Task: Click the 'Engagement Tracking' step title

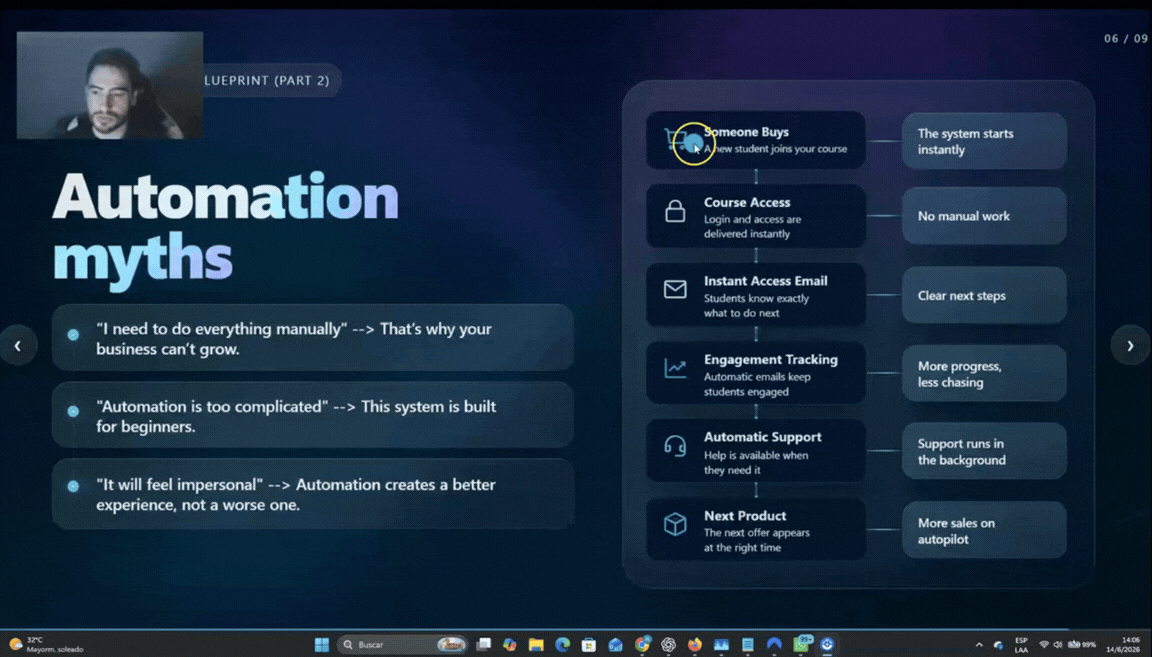Action: click(770, 359)
